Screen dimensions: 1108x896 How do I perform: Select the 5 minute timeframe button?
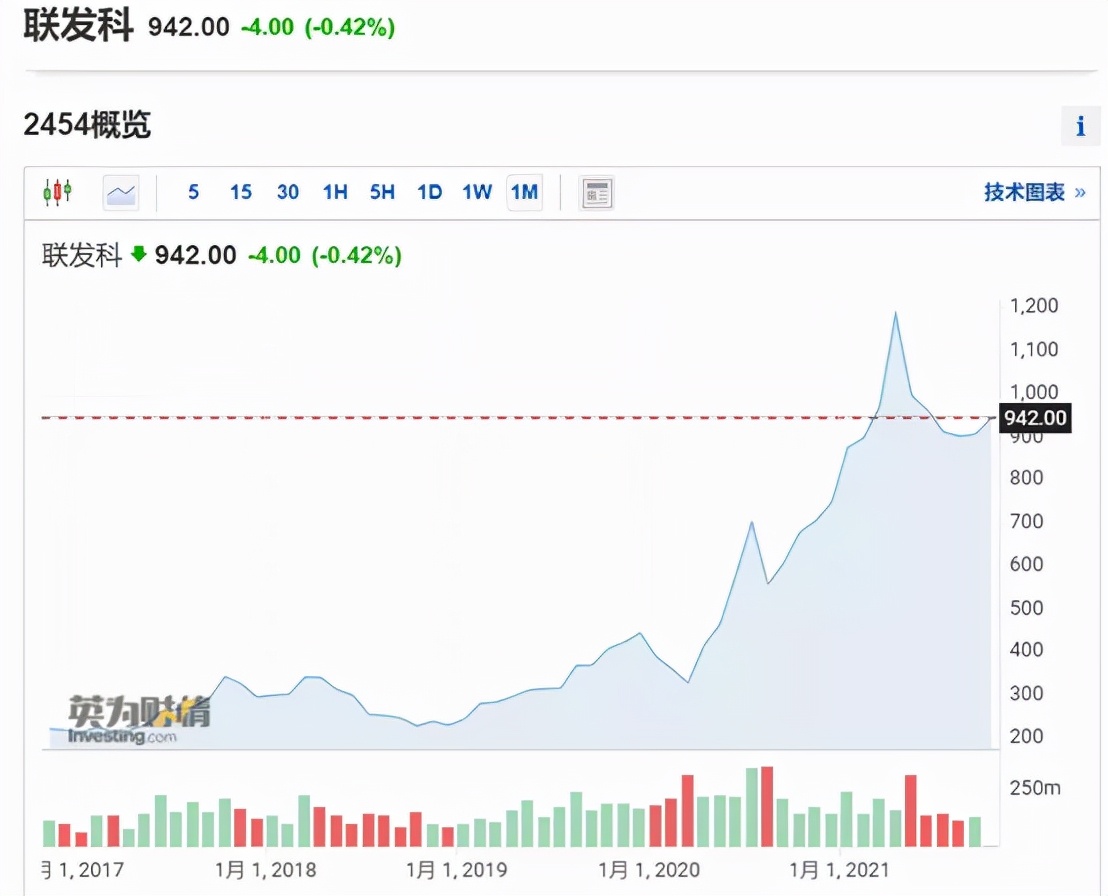coord(193,192)
